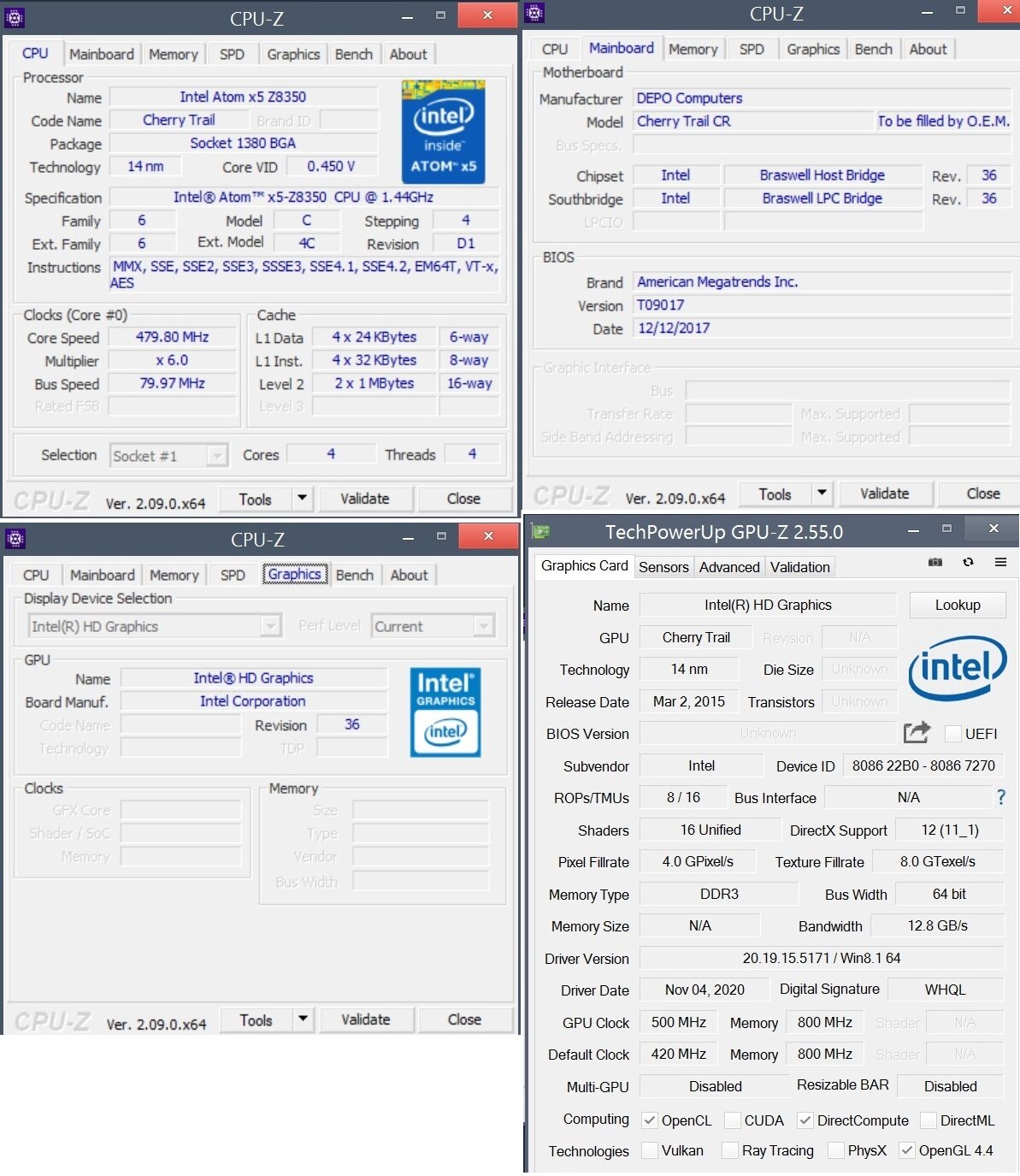Toggle the UEFI checkbox
The height and width of the screenshot is (1176, 1020).
pos(952,734)
